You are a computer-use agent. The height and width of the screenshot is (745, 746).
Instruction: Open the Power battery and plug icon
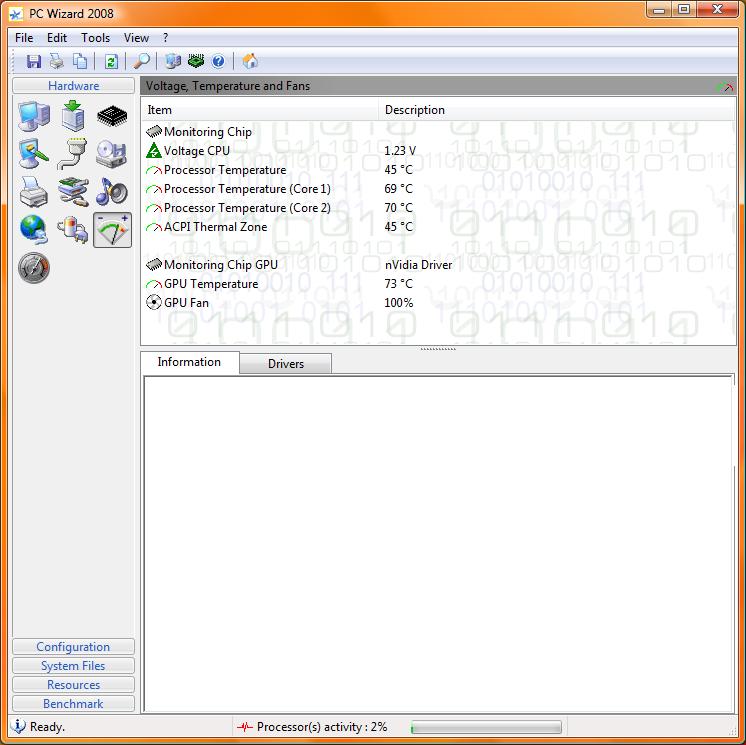[73, 230]
